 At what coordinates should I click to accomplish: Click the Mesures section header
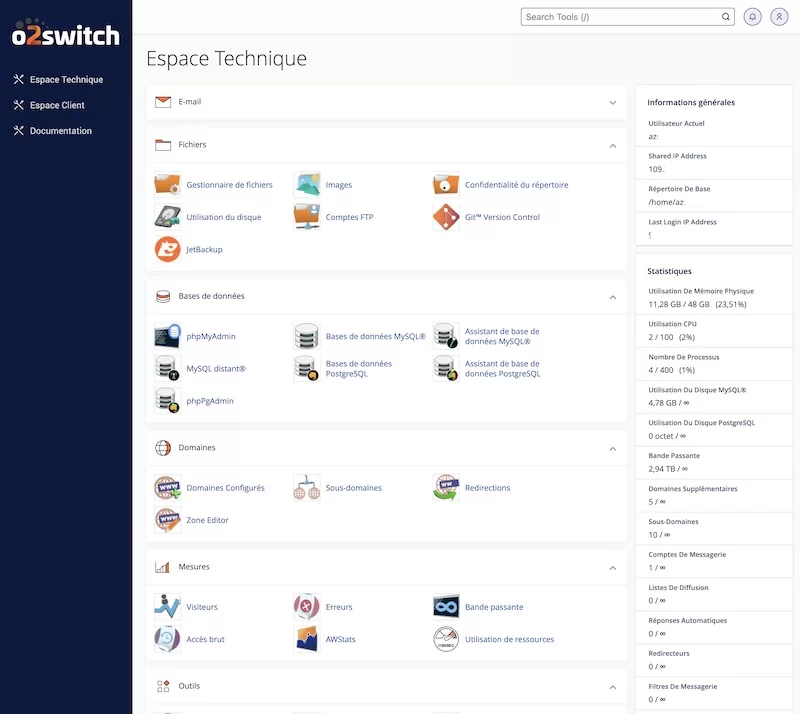pyautogui.click(x=386, y=567)
